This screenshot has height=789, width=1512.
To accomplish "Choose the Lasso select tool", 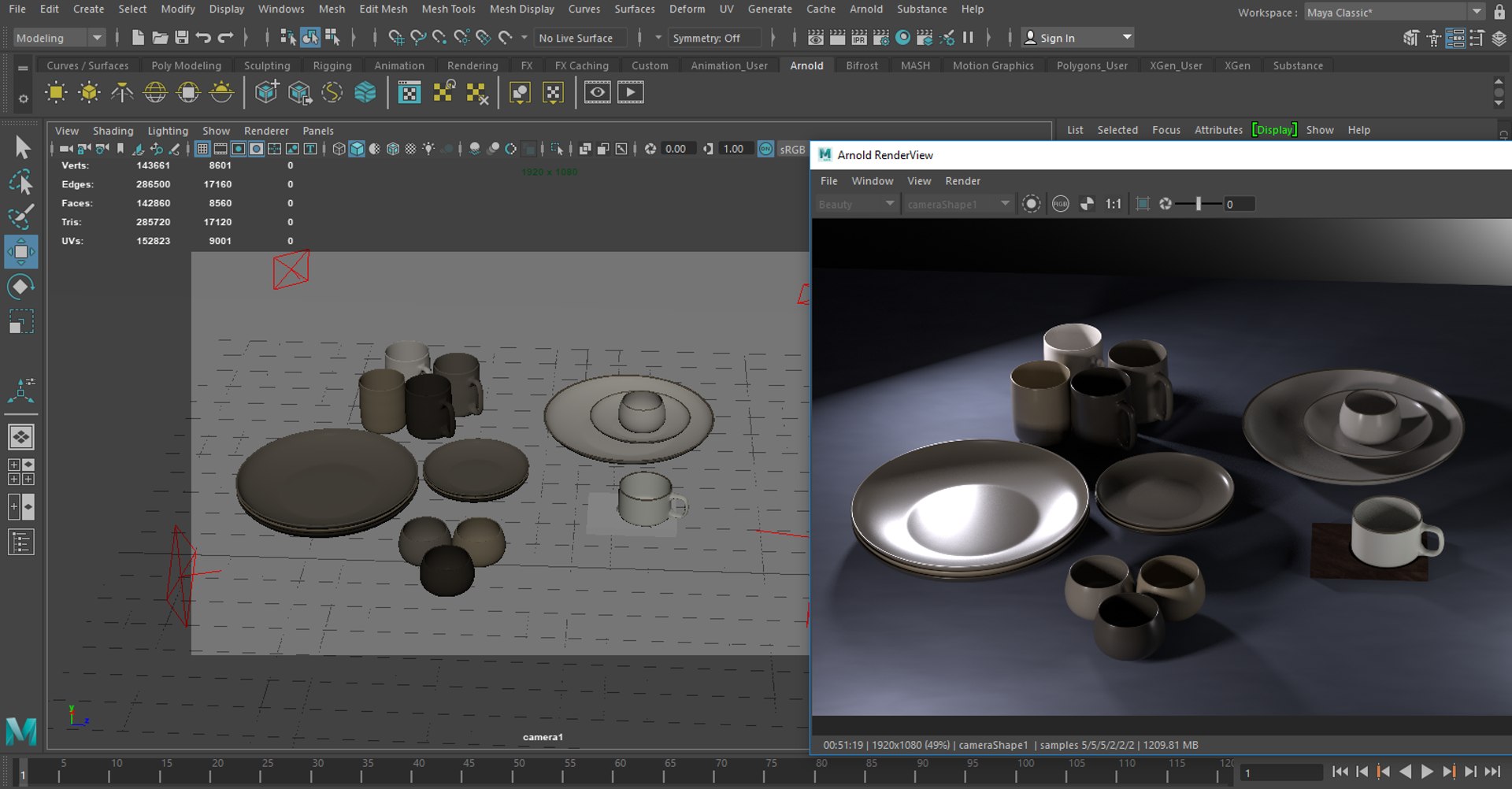I will click(x=21, y=182).
